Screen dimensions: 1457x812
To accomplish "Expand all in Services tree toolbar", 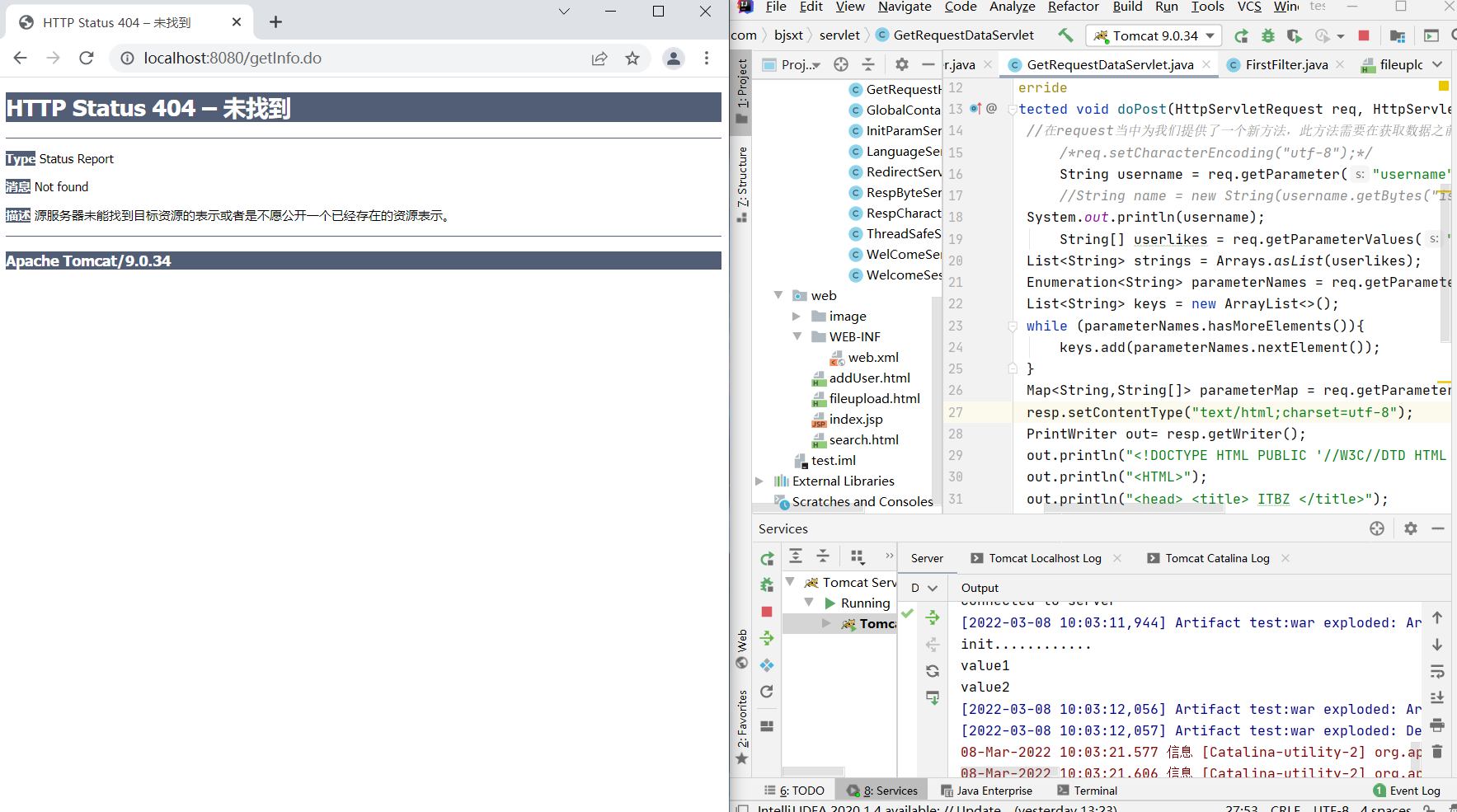I will pyautogui.click(x=796, y=556).
